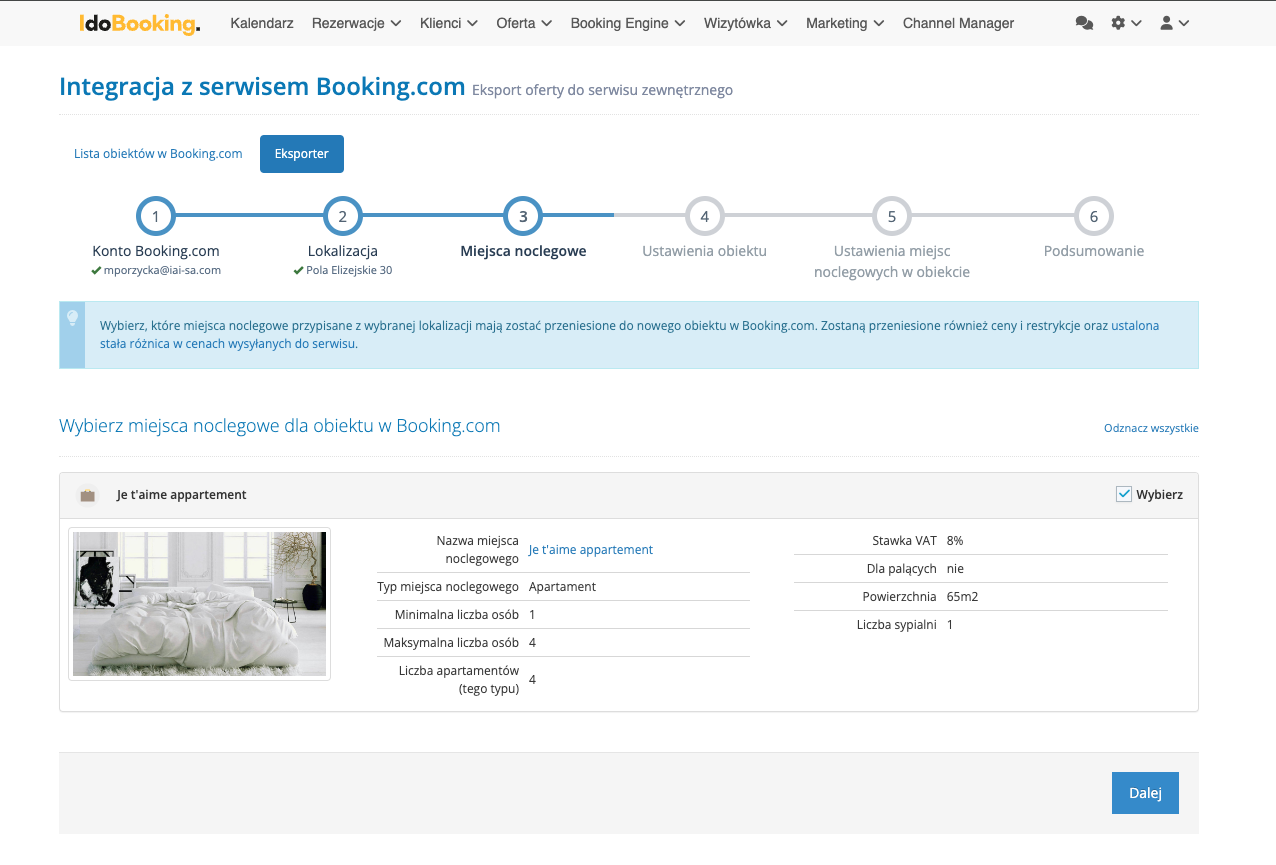Click the Je t'aime appartement card header title

tap(181, 495)
